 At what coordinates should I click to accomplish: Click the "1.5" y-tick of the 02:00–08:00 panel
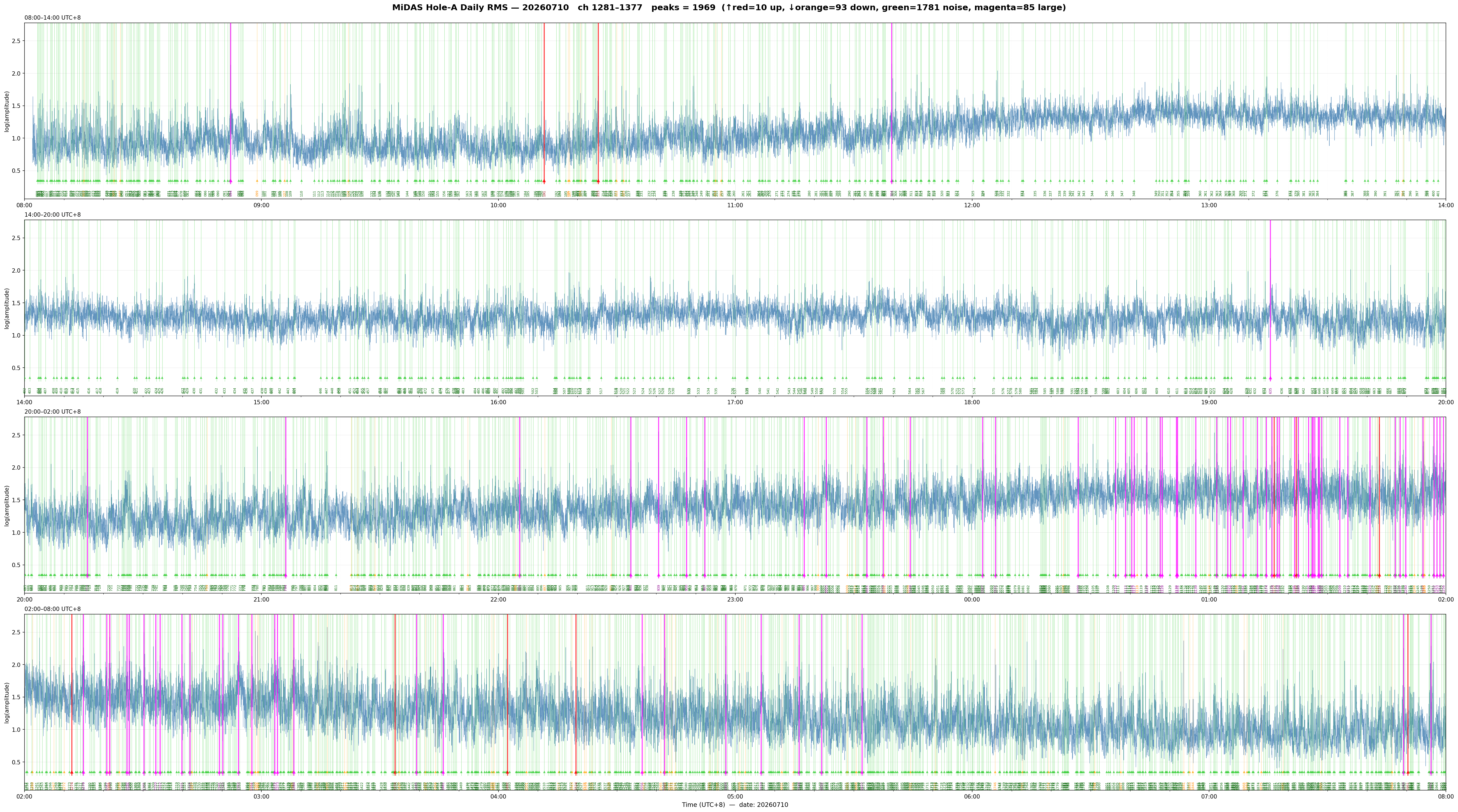point(16,697)
